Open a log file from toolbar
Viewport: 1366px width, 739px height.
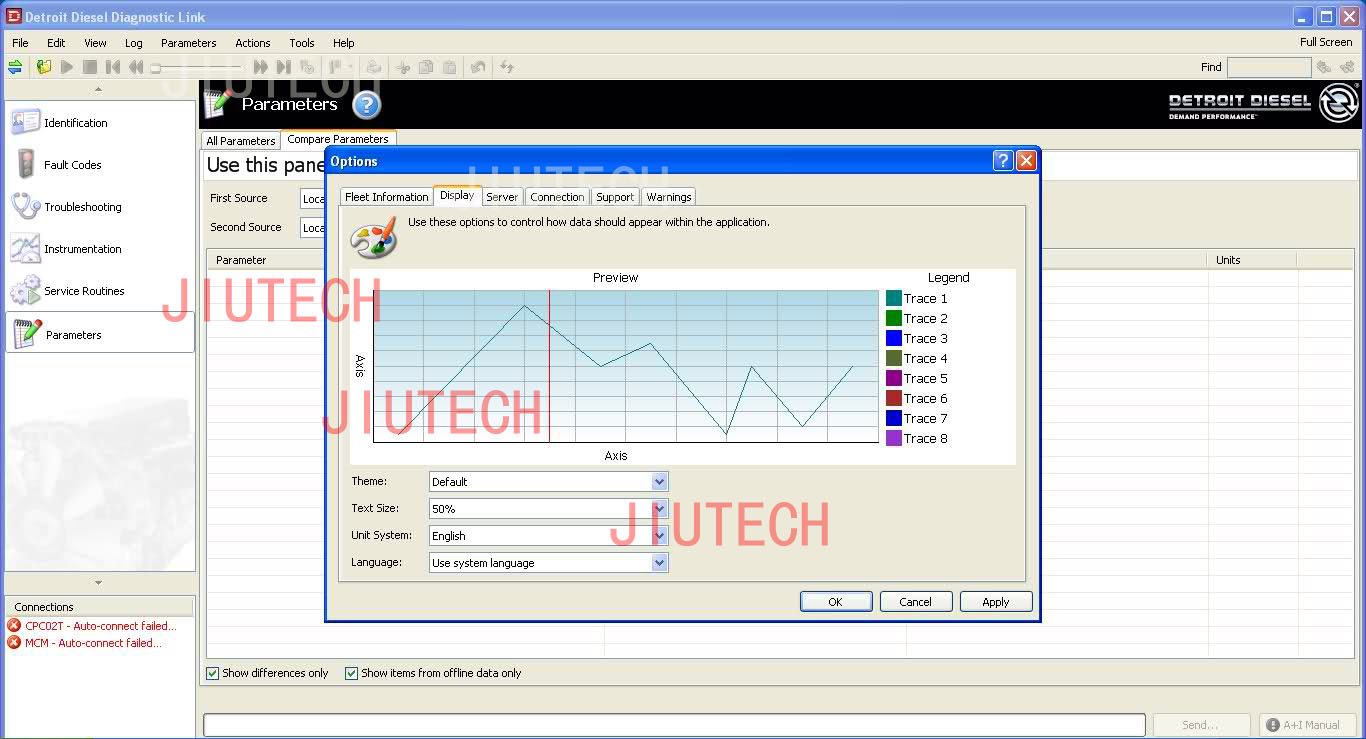(x=43, y=67)
